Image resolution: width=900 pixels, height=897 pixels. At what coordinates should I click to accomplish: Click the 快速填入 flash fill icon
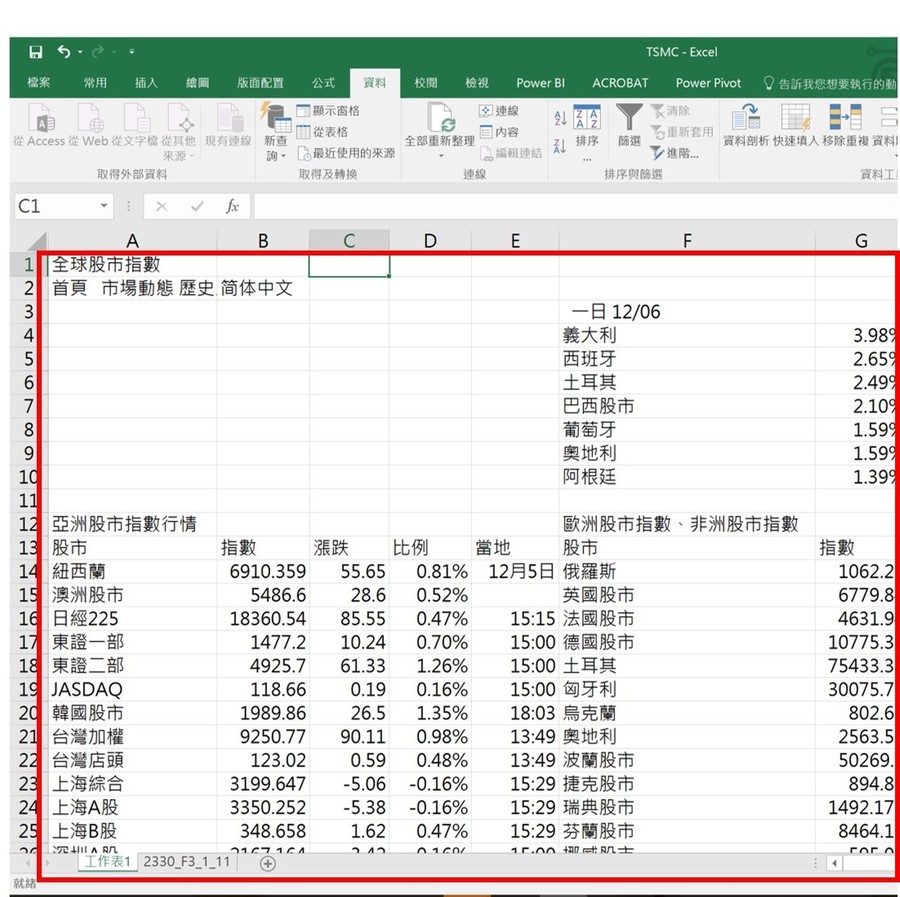point(793,128)
